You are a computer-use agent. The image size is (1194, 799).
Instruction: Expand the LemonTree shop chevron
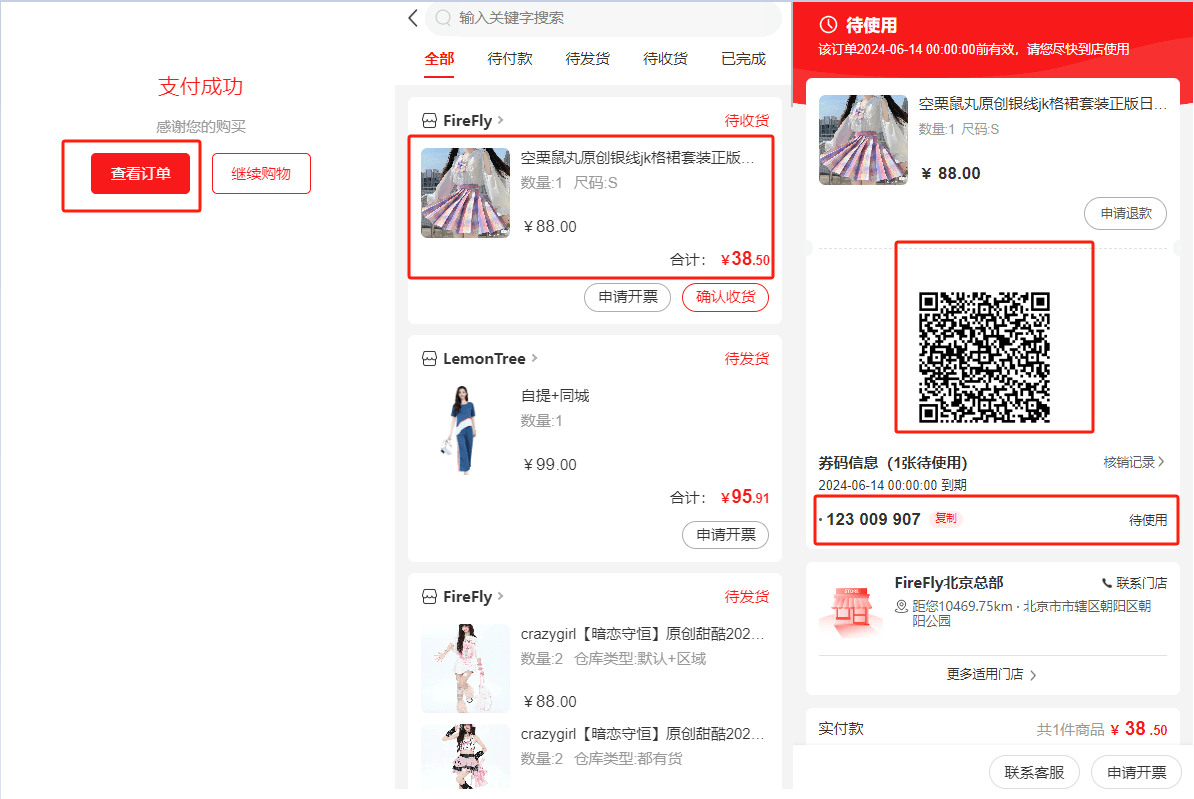click(535, 357)
